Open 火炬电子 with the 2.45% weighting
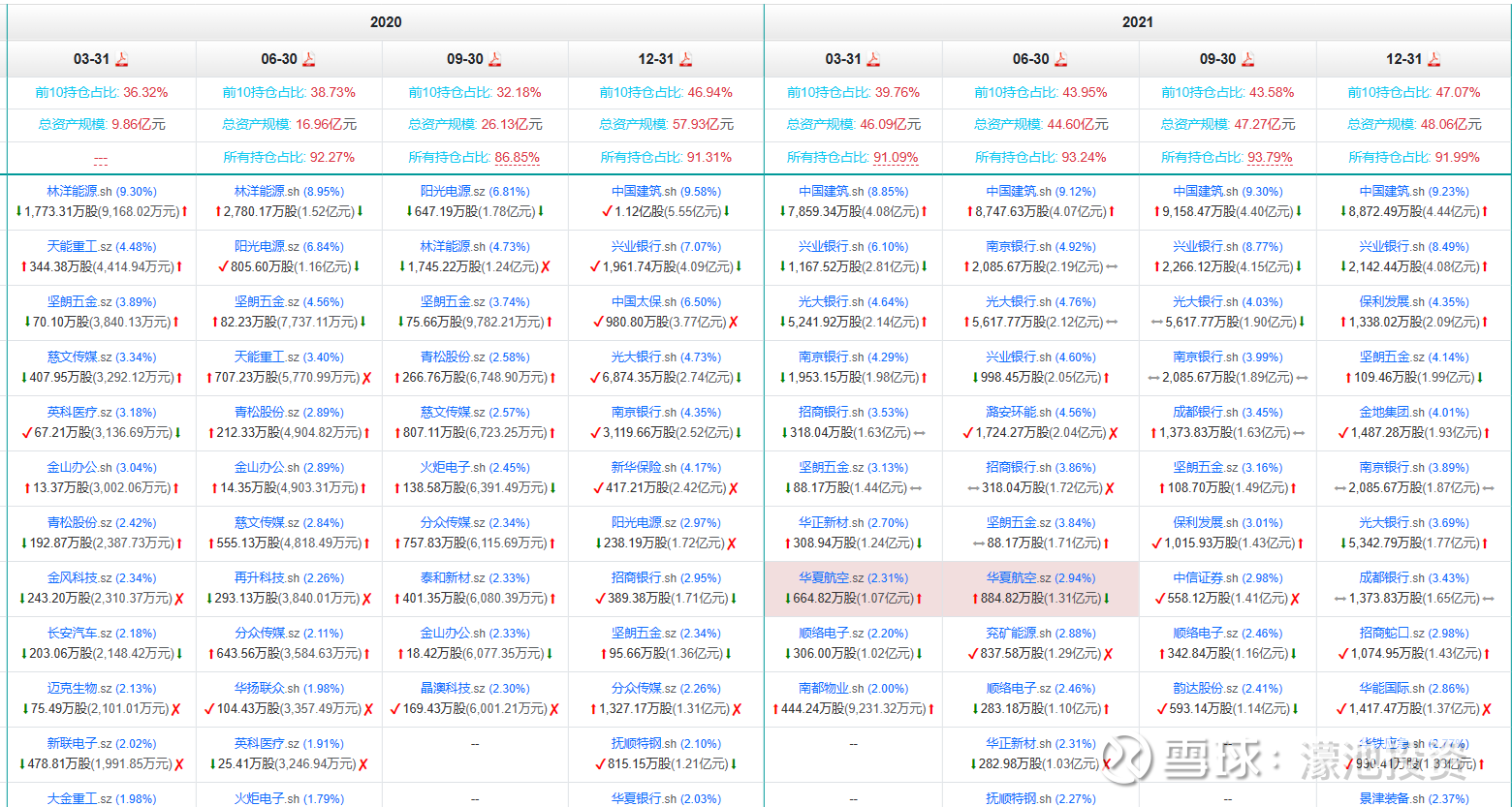This screenshot has width=1512, height=807. 446,468
